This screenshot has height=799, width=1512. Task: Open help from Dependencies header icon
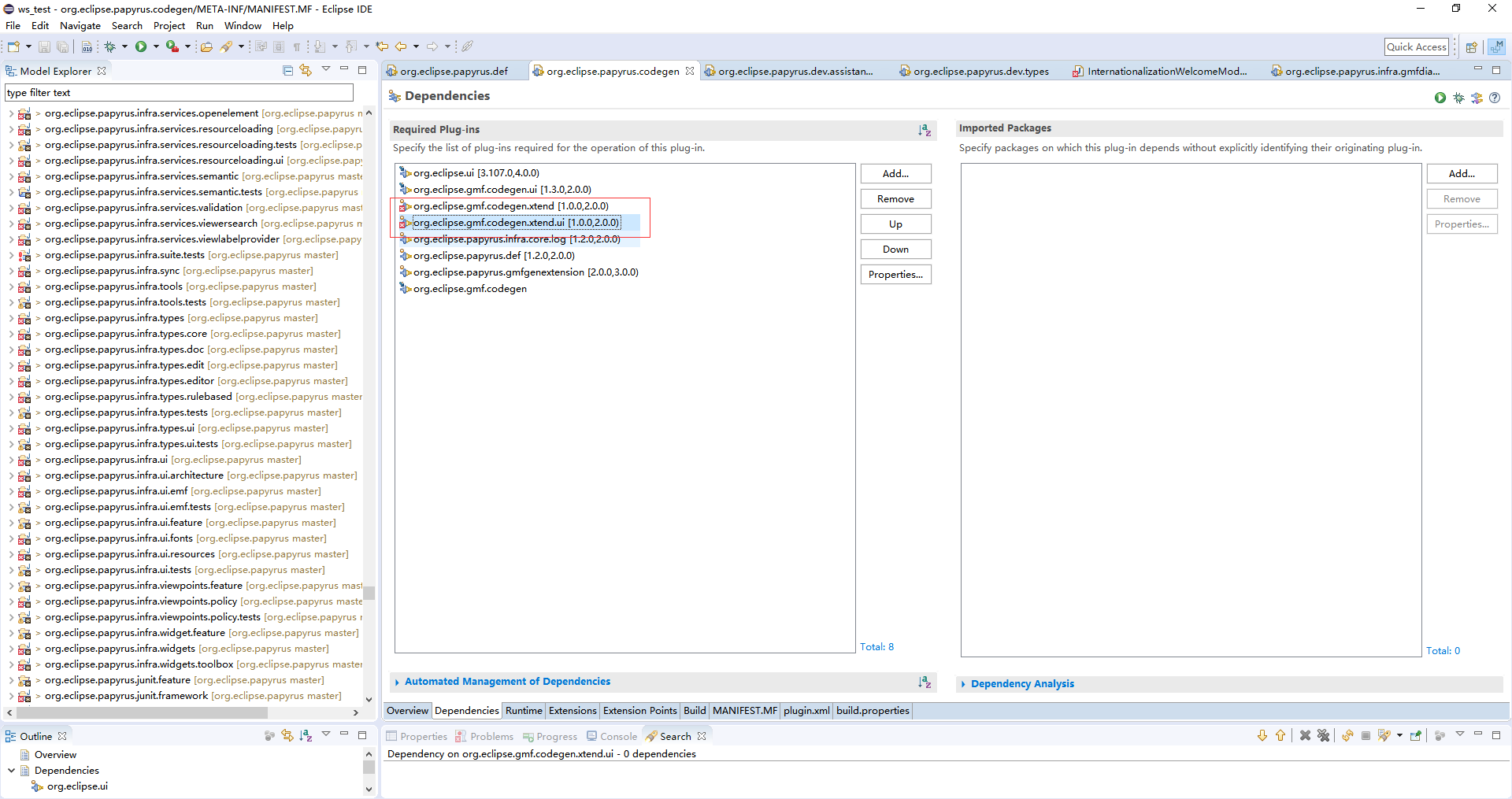1495,98
